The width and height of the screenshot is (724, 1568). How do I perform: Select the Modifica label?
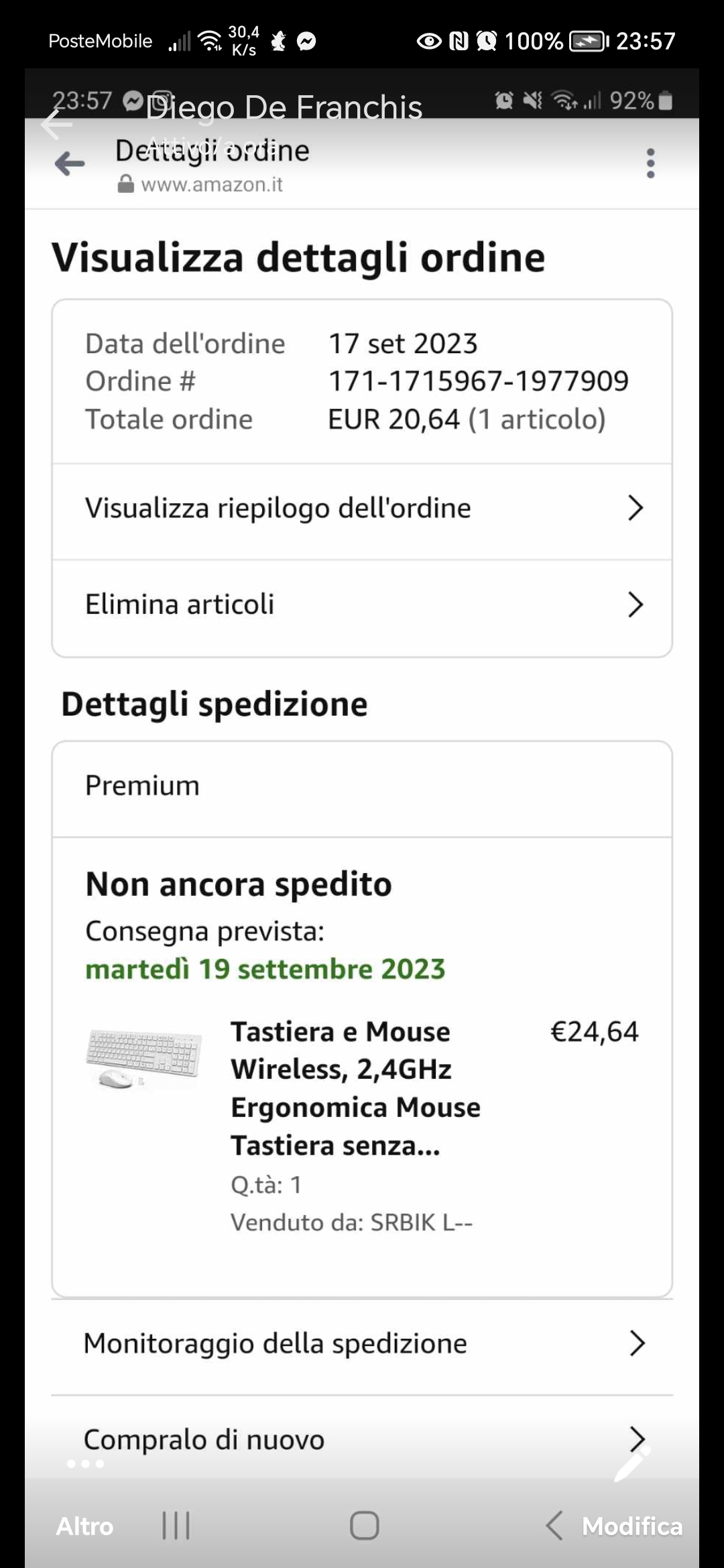[x=632, y=1526]
